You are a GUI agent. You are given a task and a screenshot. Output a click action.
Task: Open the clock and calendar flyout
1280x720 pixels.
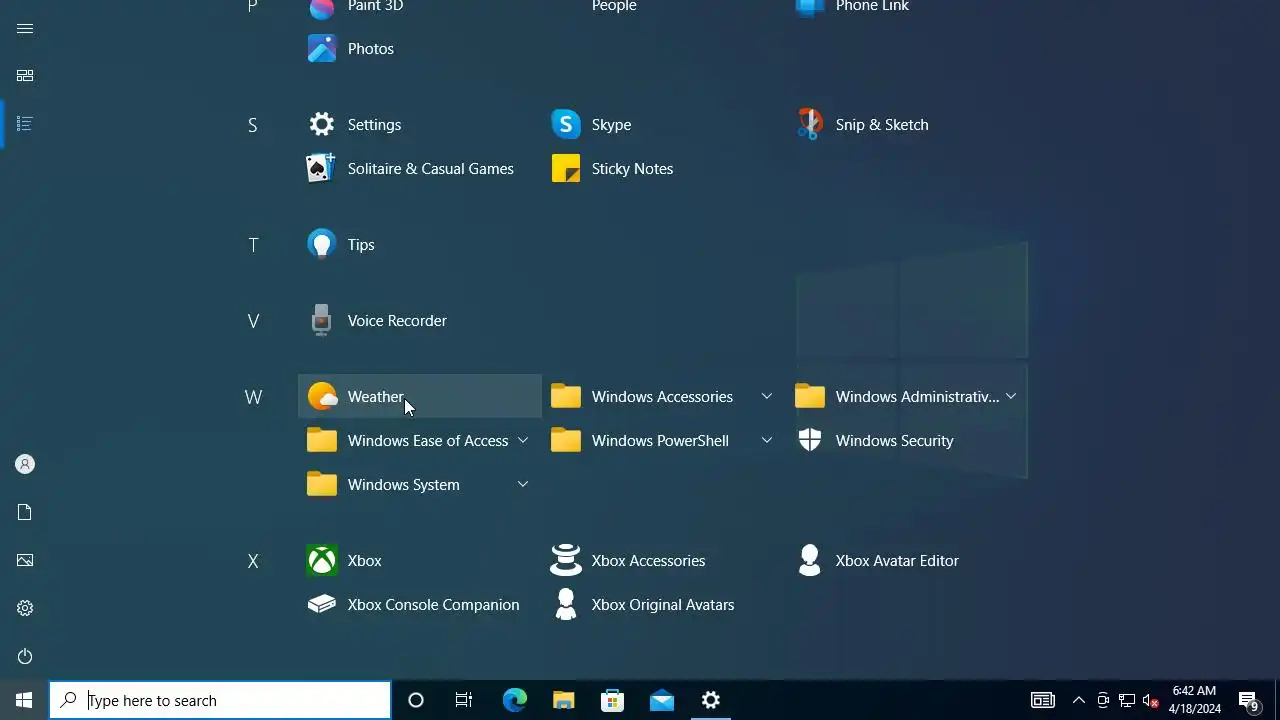tap(1195, 700)
